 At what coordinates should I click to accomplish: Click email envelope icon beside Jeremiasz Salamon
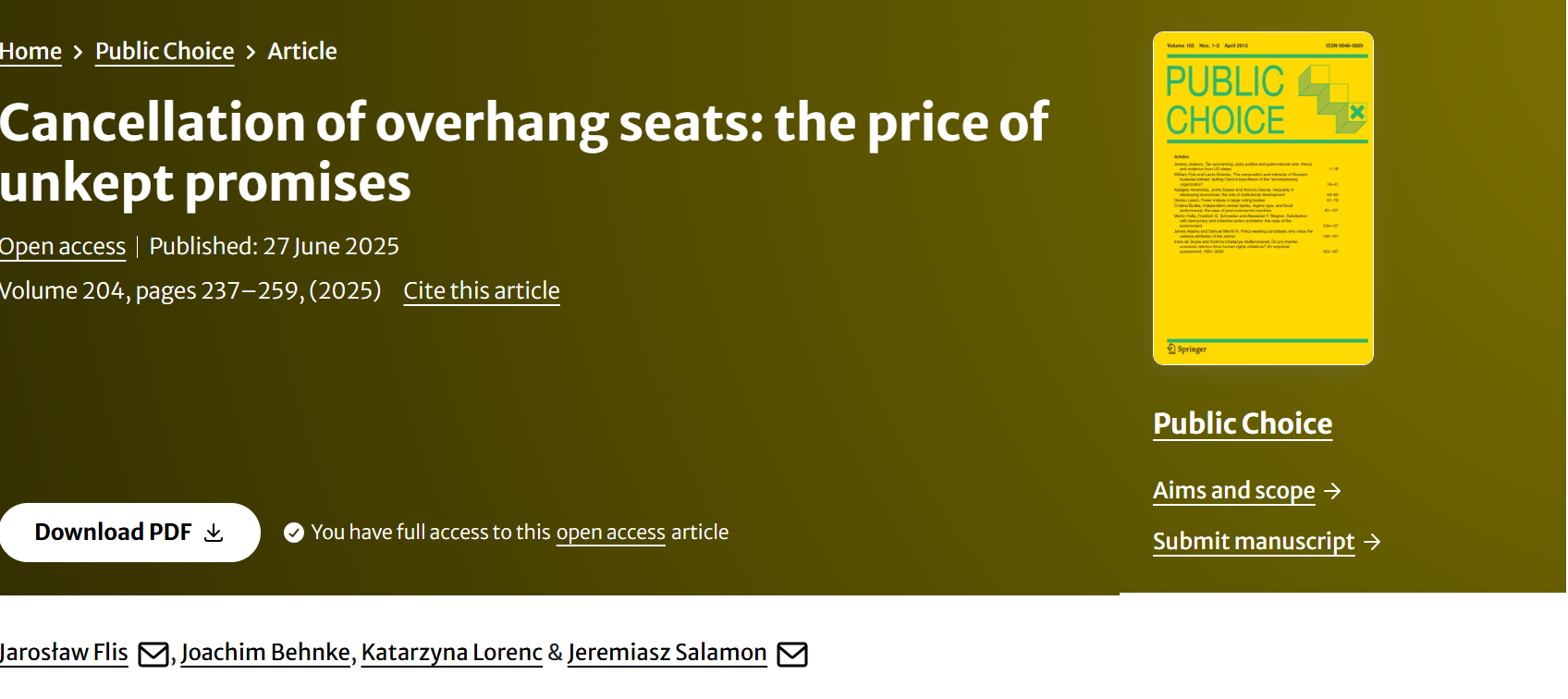click(791, 655)
